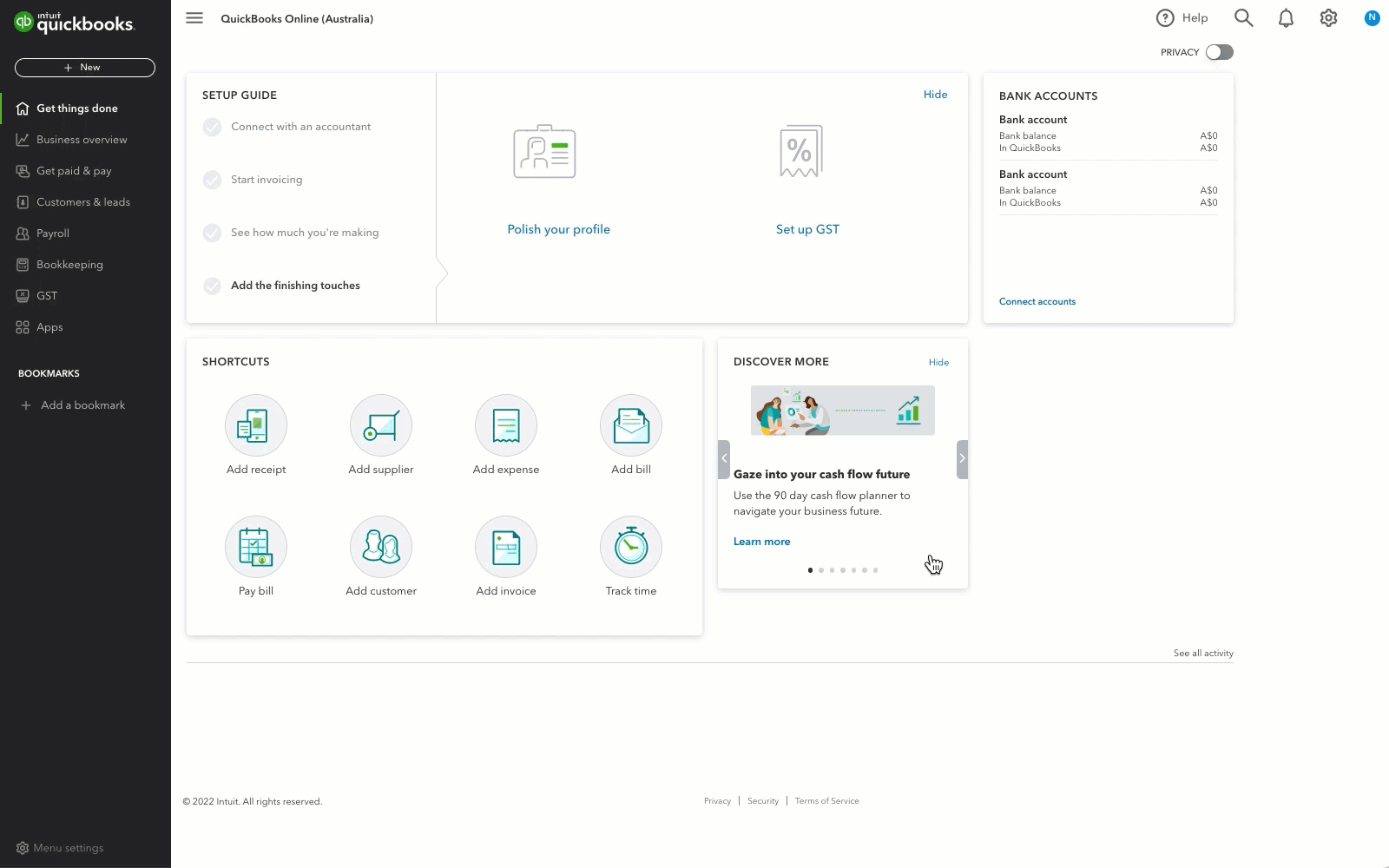1389x868 pixels.
Task: Click the plus icon beside Add a bookmark
Action: 26,405
